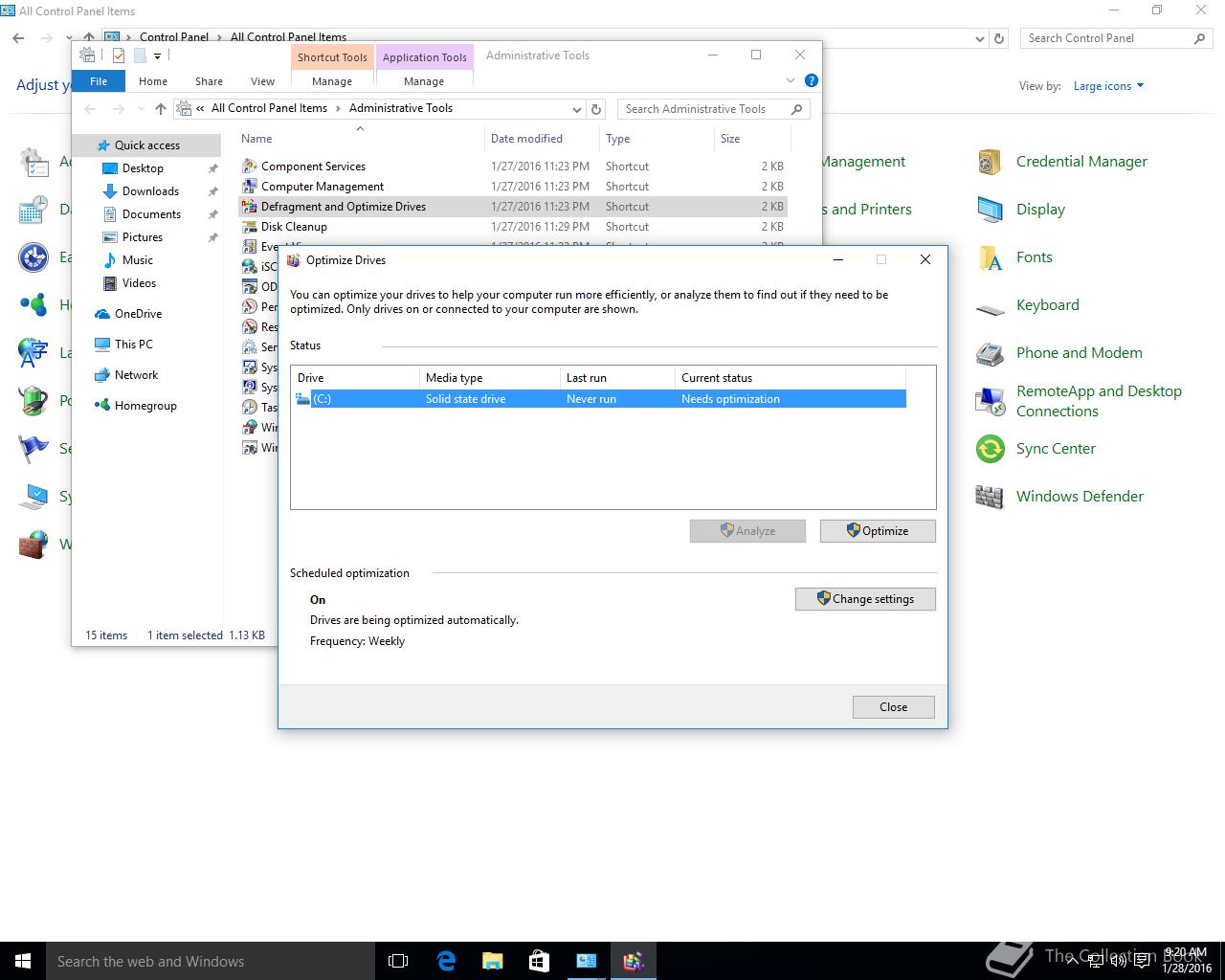The image size is (1225, 980).
Task: Open Phone and Modem icon
Action: coord(990,353)
